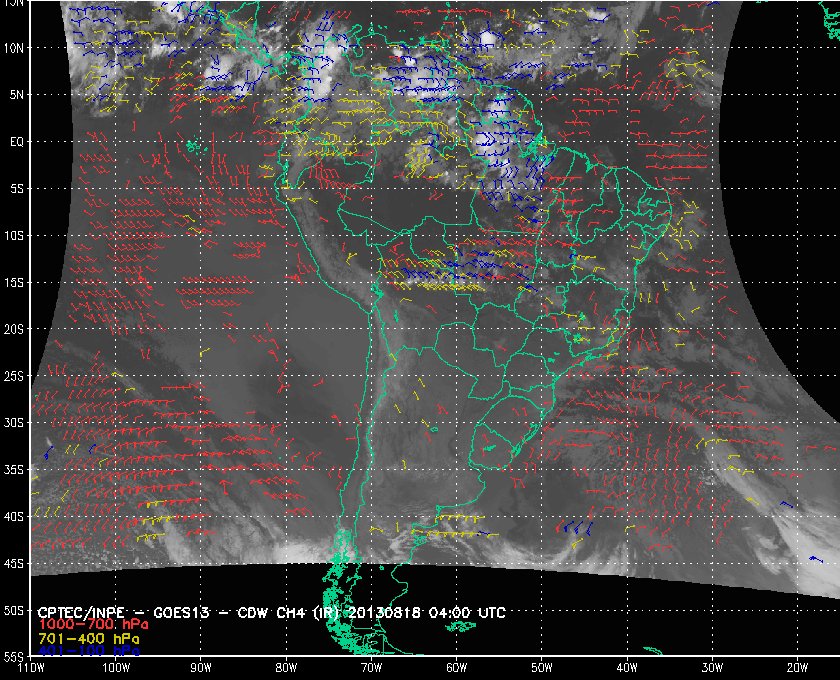Click the 110W longitude axis label
Viewport: 840px width, 680px height.
pos(31,668)
